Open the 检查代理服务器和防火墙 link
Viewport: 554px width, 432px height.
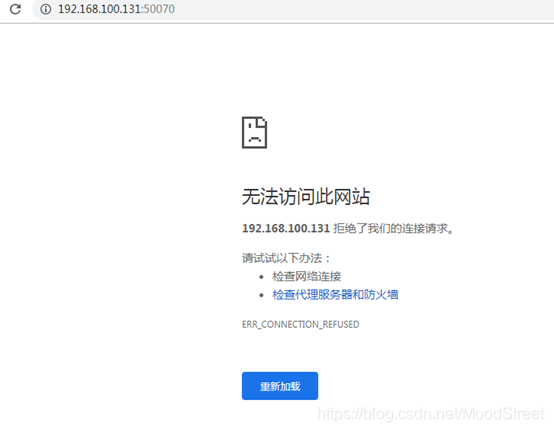pos(335,294)
